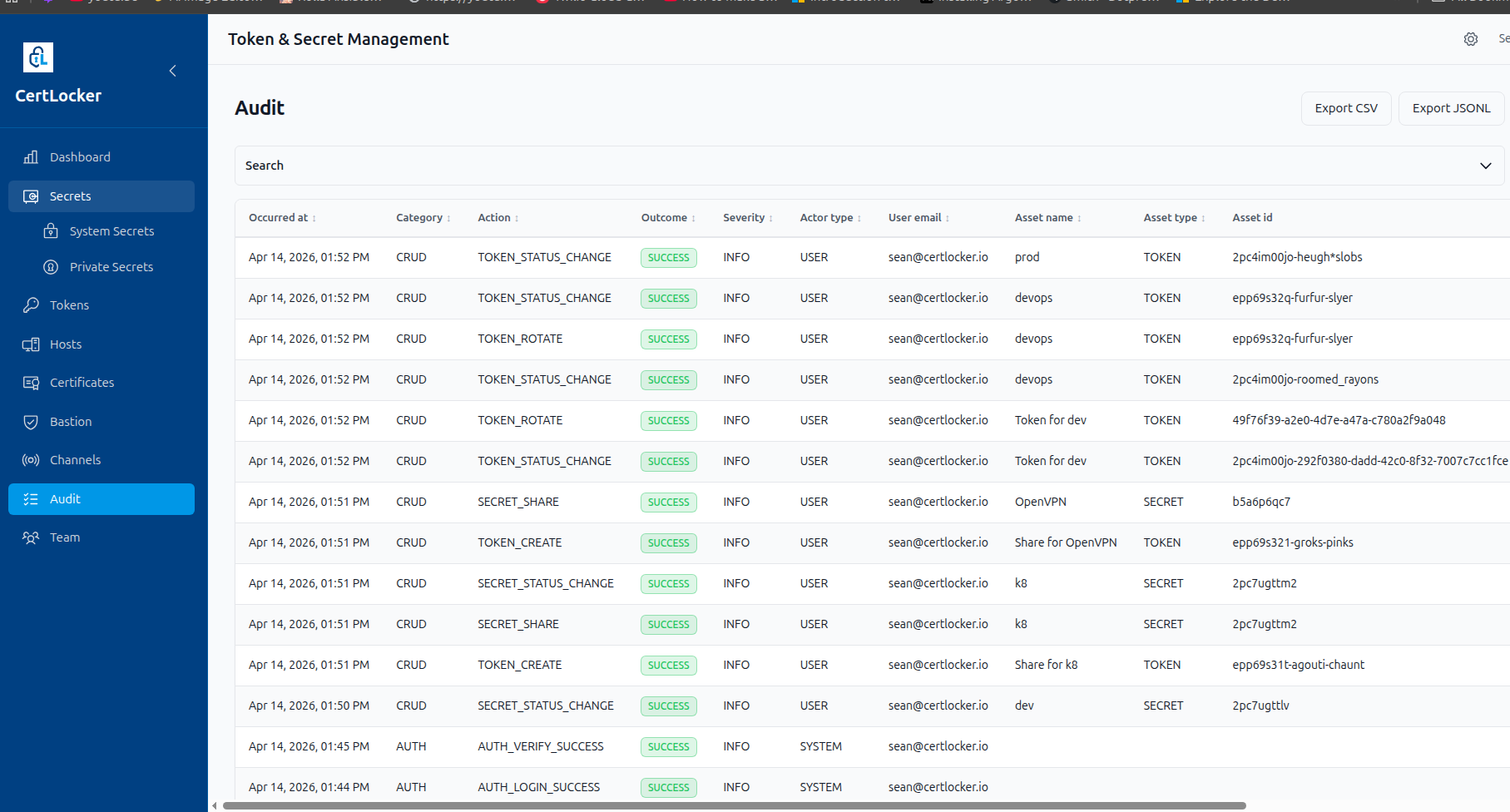The width and height of the screenshot is (1510, 812).
Task: Click asset id 'b5a6p6qc7'
Action: click(1261, 503)
